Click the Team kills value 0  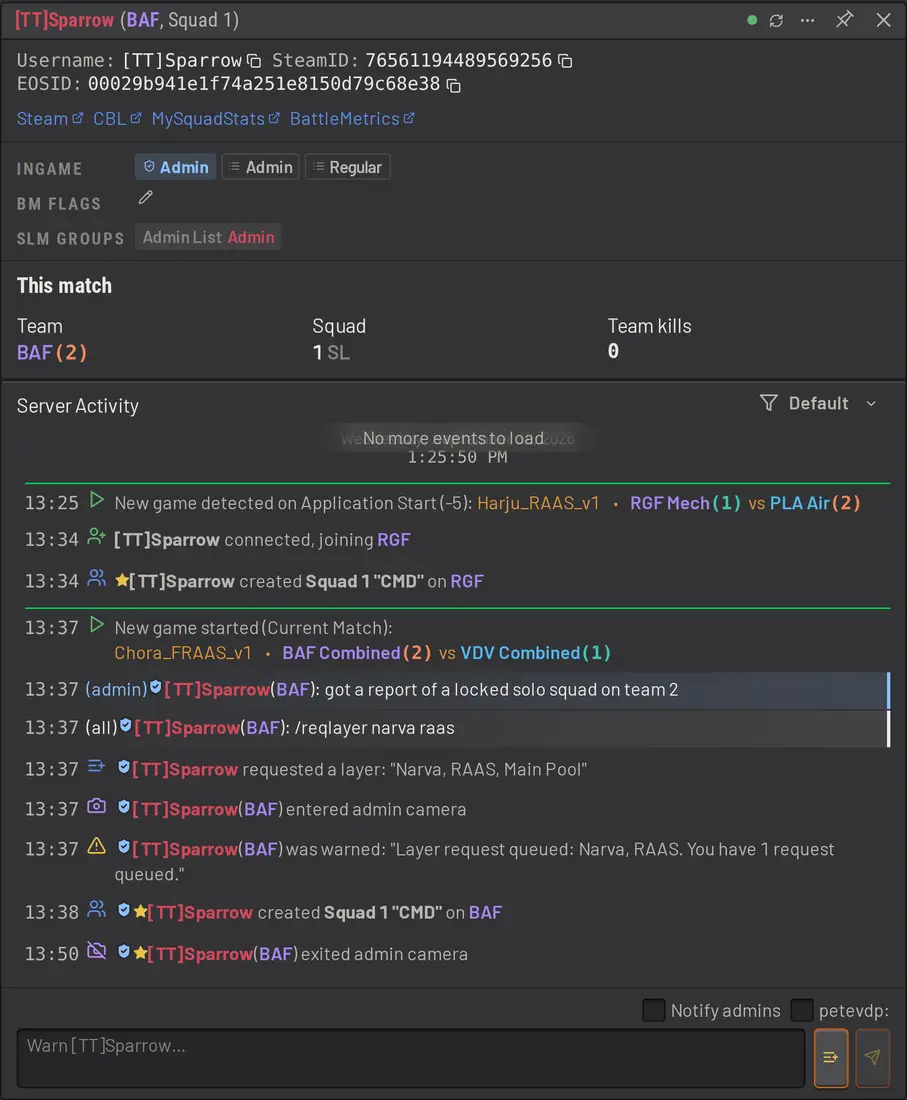[613, 351]
